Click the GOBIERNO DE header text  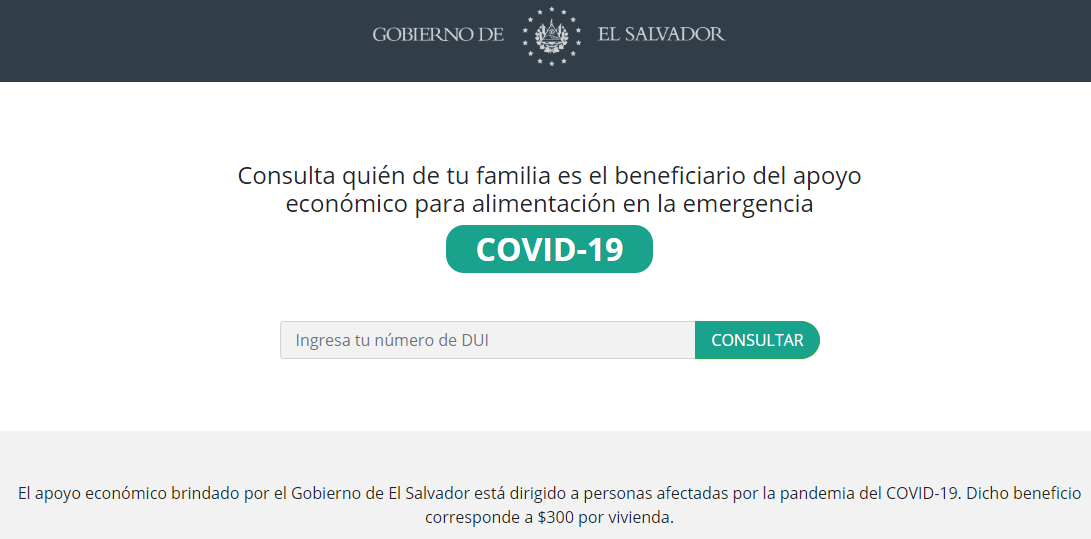438,34
